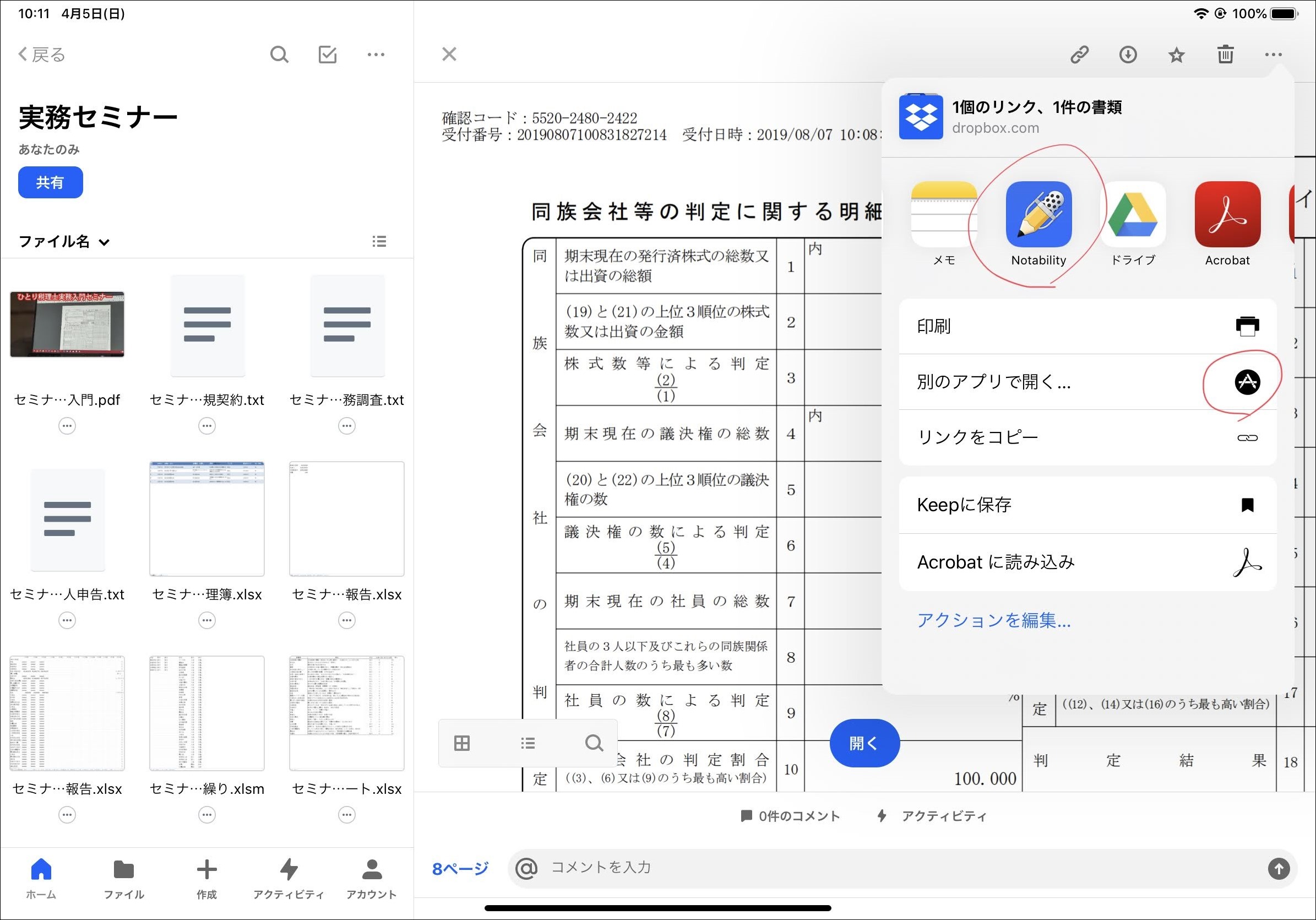The image size is (1316, 920).
Task: Switch to the ホーム tab
Action: [x=41, y=879]
